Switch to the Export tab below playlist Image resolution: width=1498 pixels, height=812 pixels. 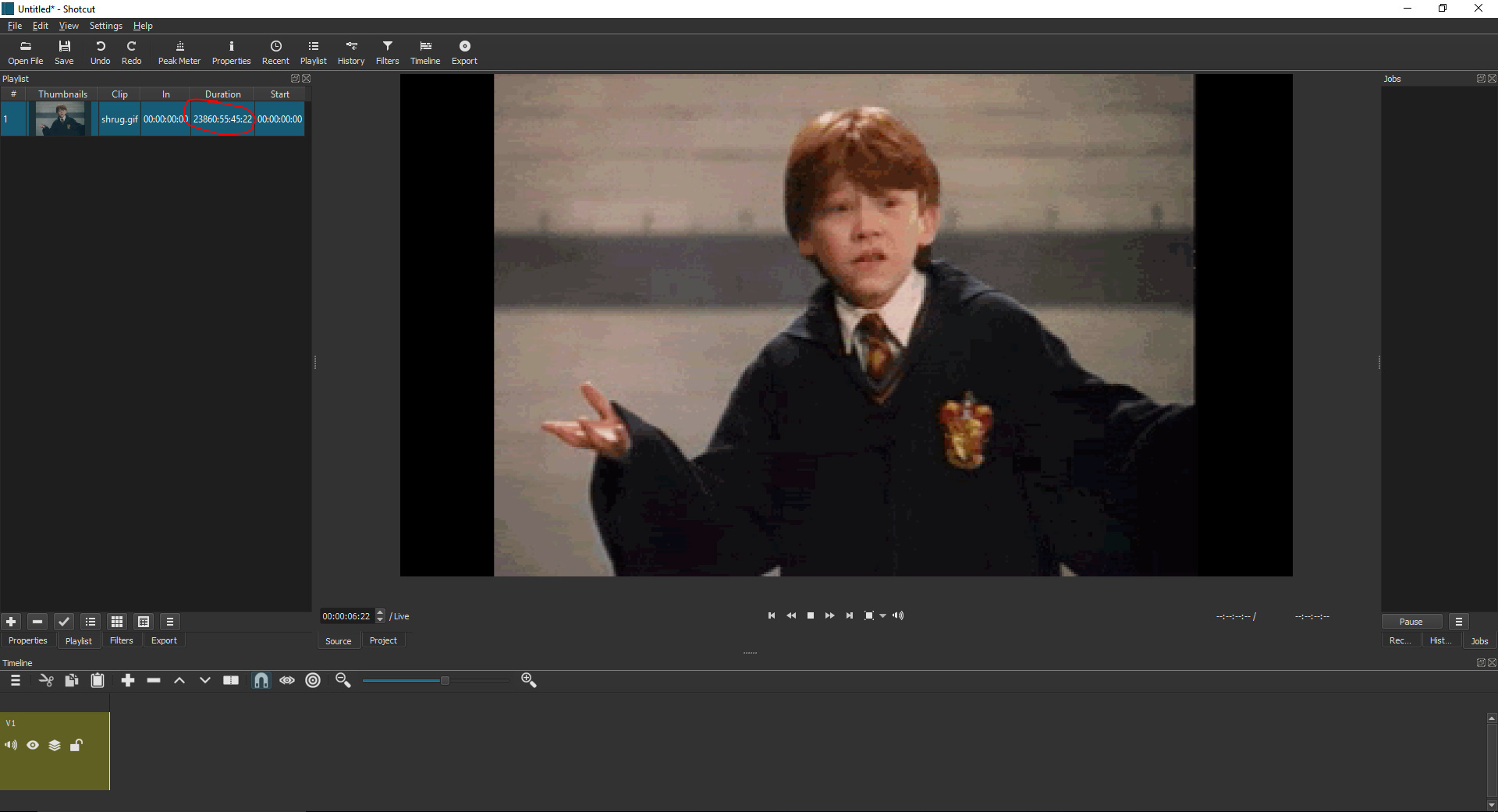tap(164, 640)
